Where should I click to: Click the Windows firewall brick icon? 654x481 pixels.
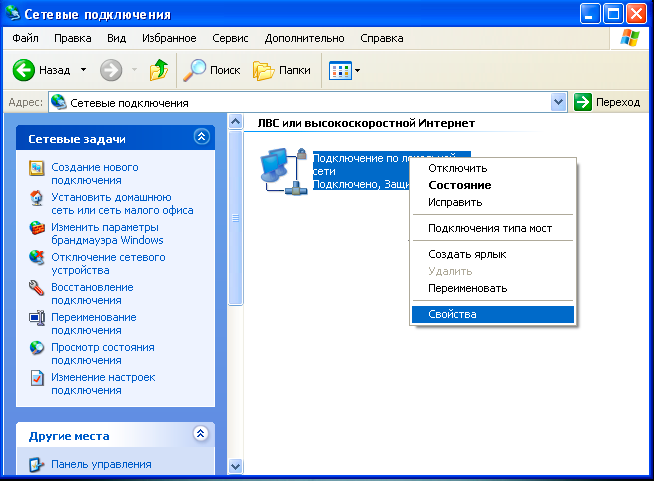(37, 228)
